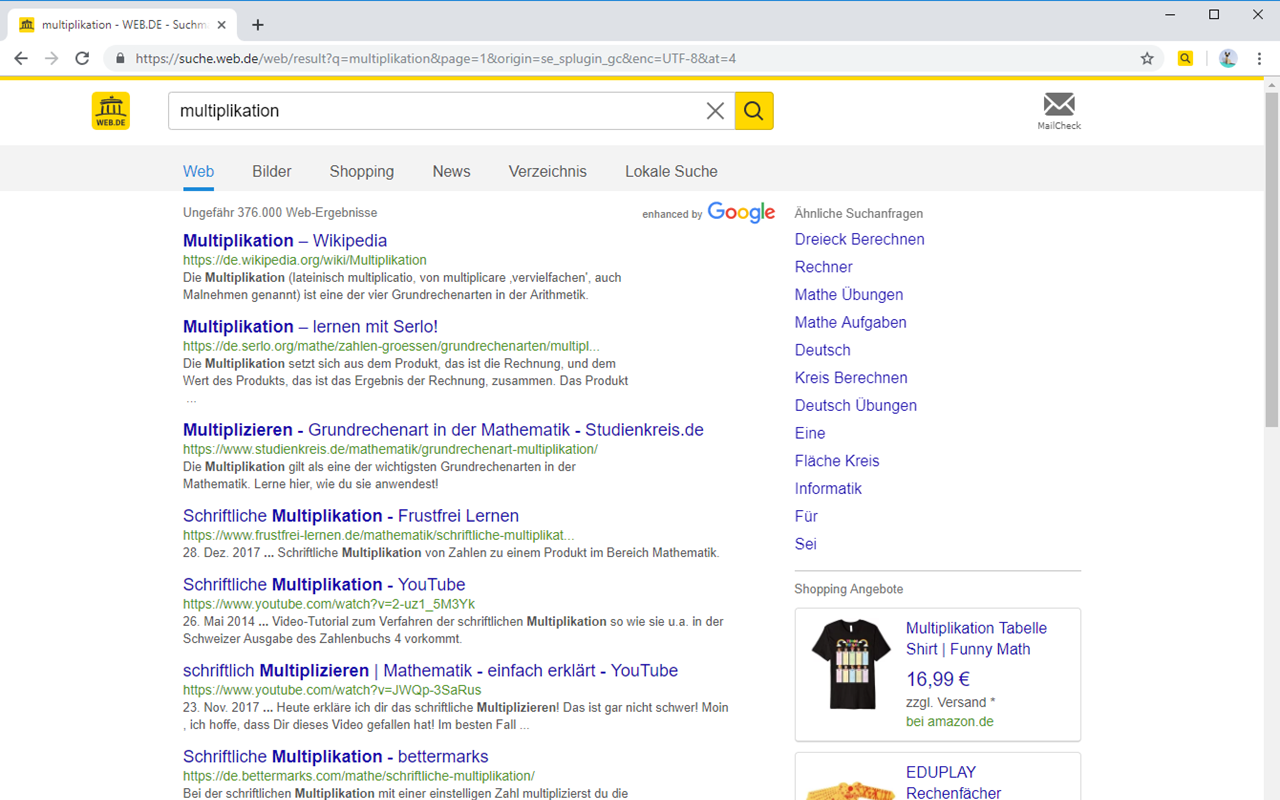Open the Studienkreis.de Multiplizieren result
The width and height of the screenshot is (1280, 800).
click(x=443, y=429)
